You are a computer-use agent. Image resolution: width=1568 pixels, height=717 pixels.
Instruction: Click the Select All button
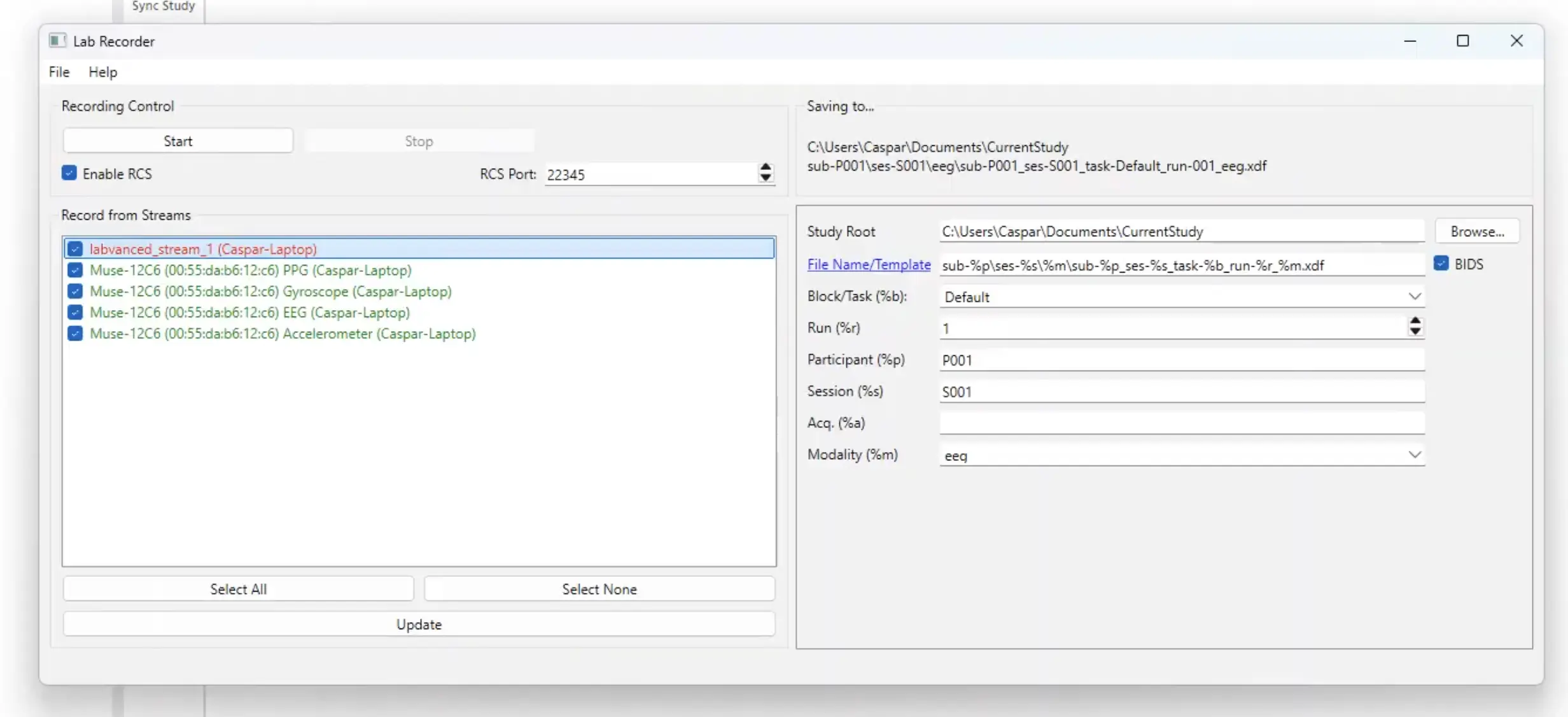[x=239, y=589]
